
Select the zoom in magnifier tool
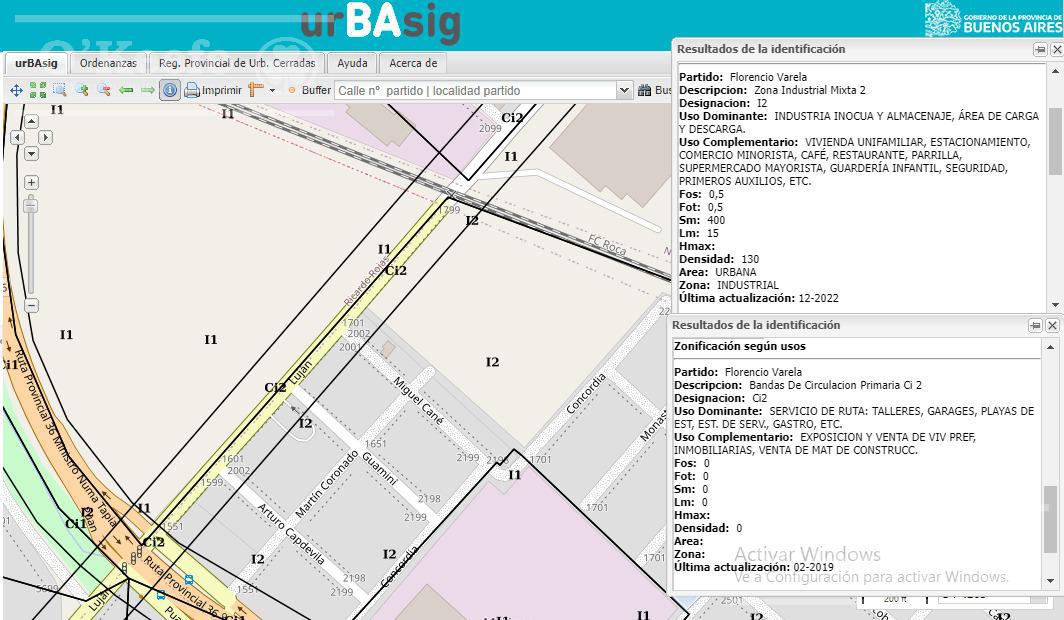pyautogui.click(x=82, y=90)
